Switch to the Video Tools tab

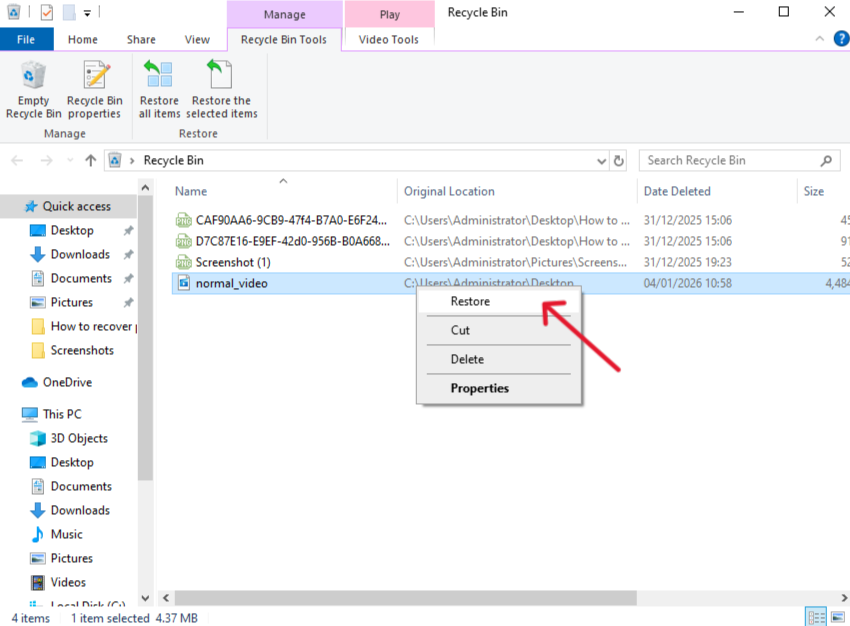tap(388, 39)
